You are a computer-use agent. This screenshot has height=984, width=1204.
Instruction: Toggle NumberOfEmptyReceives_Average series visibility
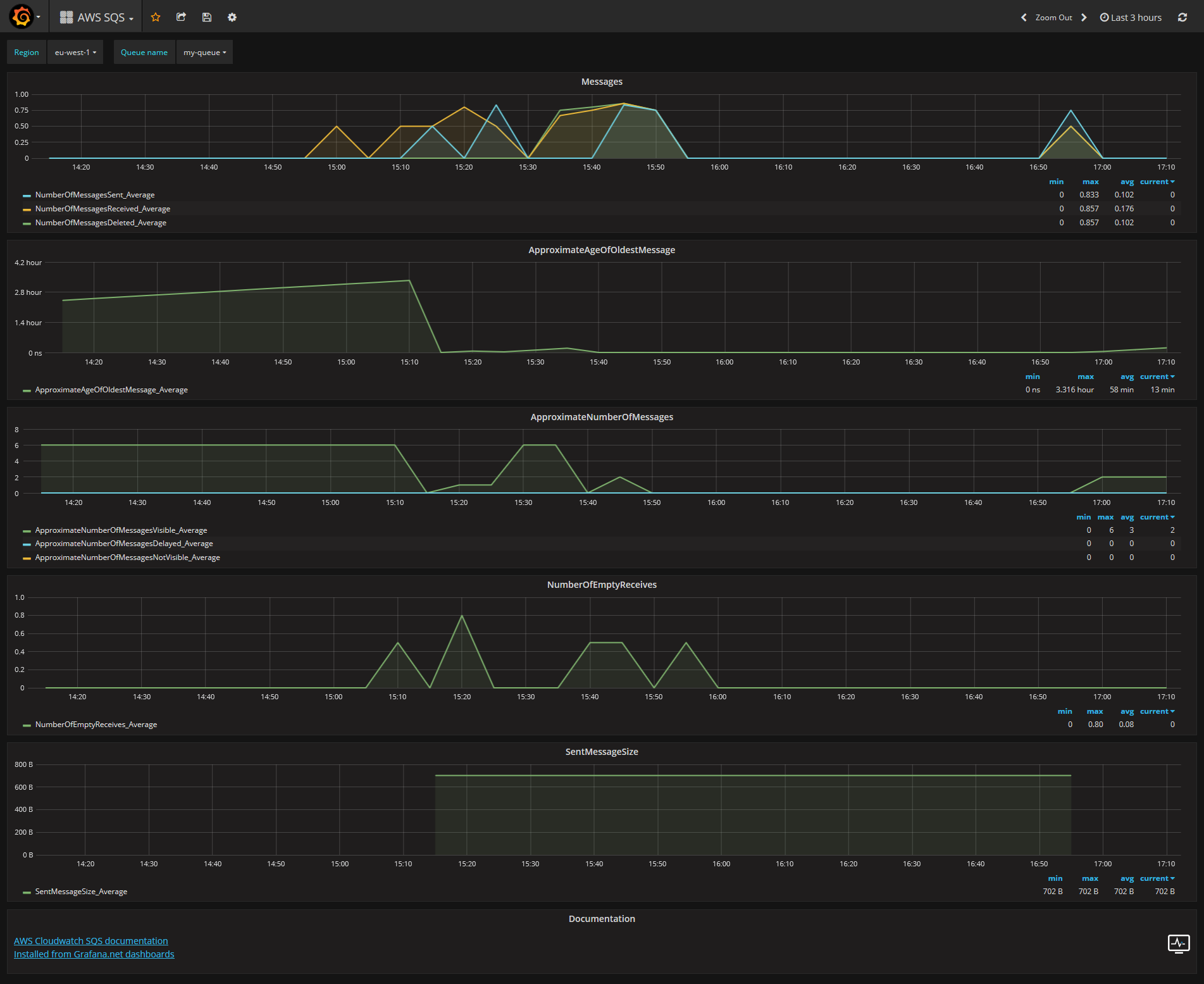point(96,725)
